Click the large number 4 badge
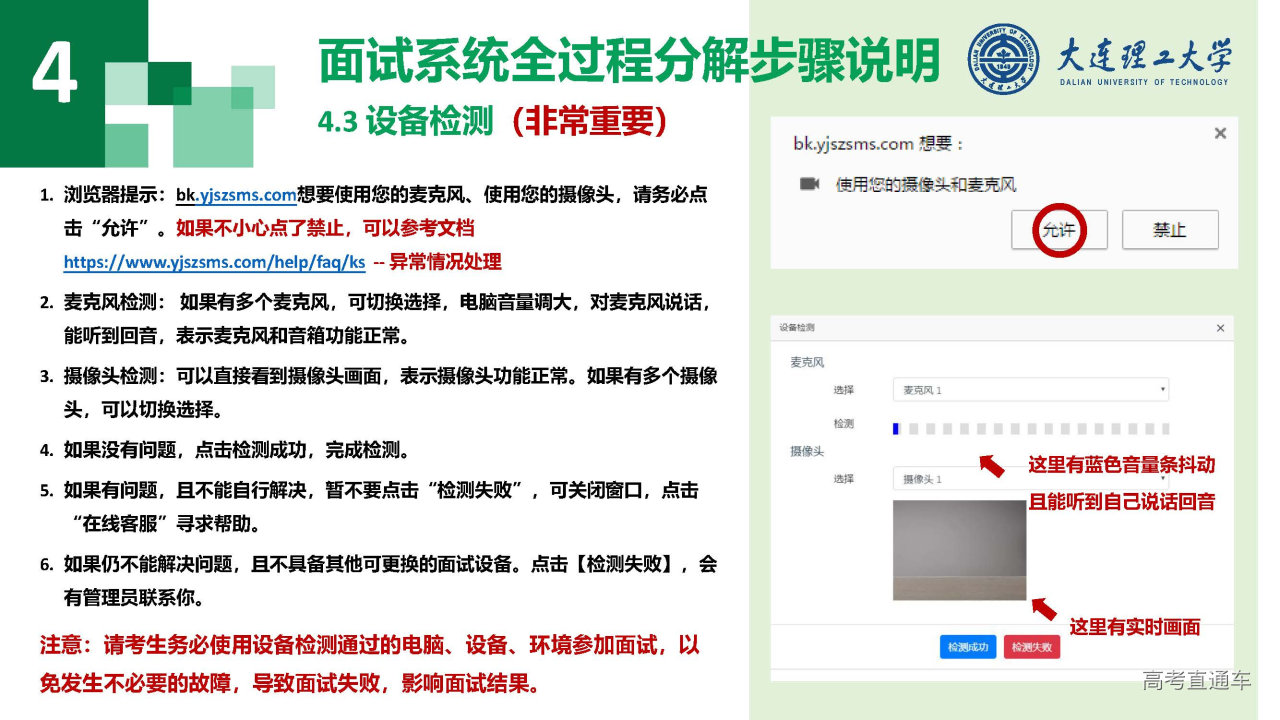Viewport: 1280px width, 720px height. (55, 73)
